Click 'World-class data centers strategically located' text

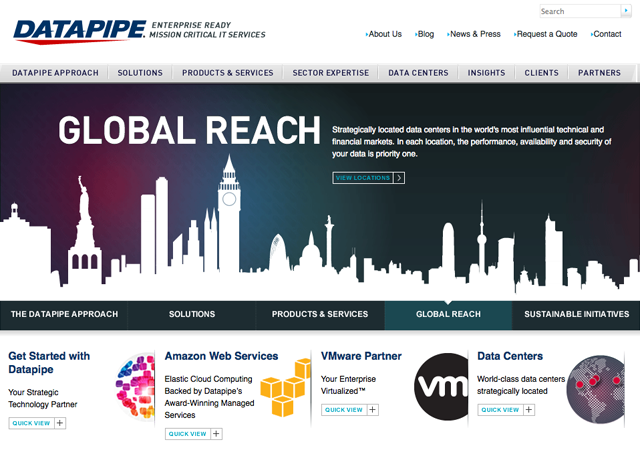tap(521, 385)
